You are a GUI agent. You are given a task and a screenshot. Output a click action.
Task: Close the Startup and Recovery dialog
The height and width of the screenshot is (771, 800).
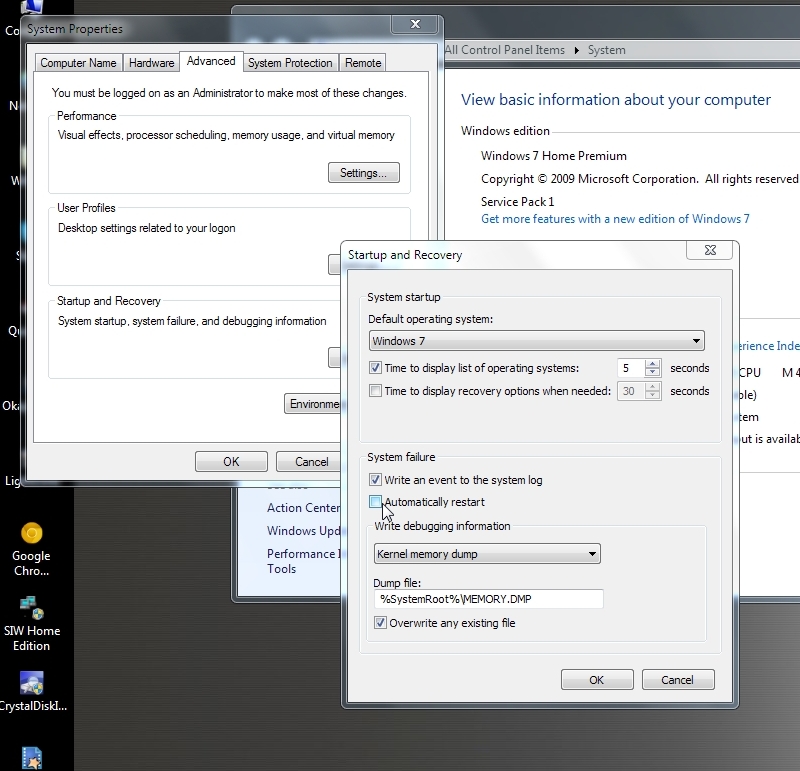click(x=710, y=250)
